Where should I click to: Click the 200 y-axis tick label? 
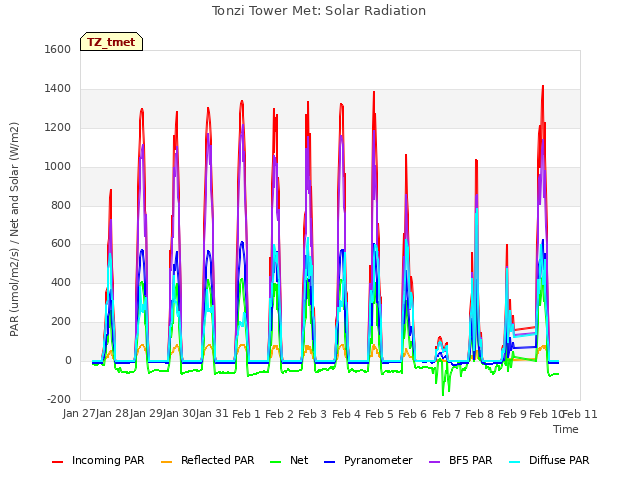click(61, 322)
